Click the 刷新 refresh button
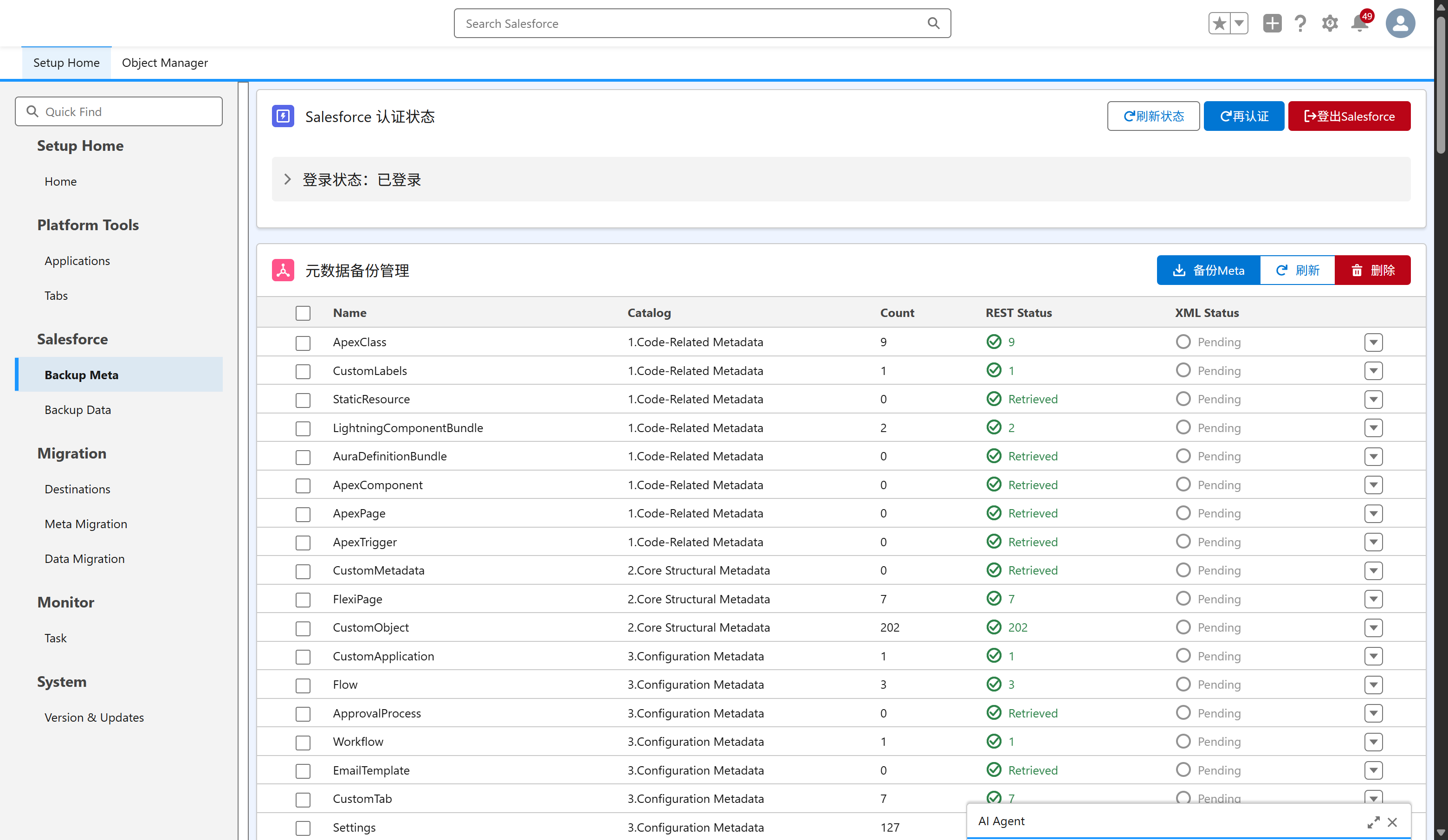This screenshot has height=840, width=1448. coord(1298,270)
